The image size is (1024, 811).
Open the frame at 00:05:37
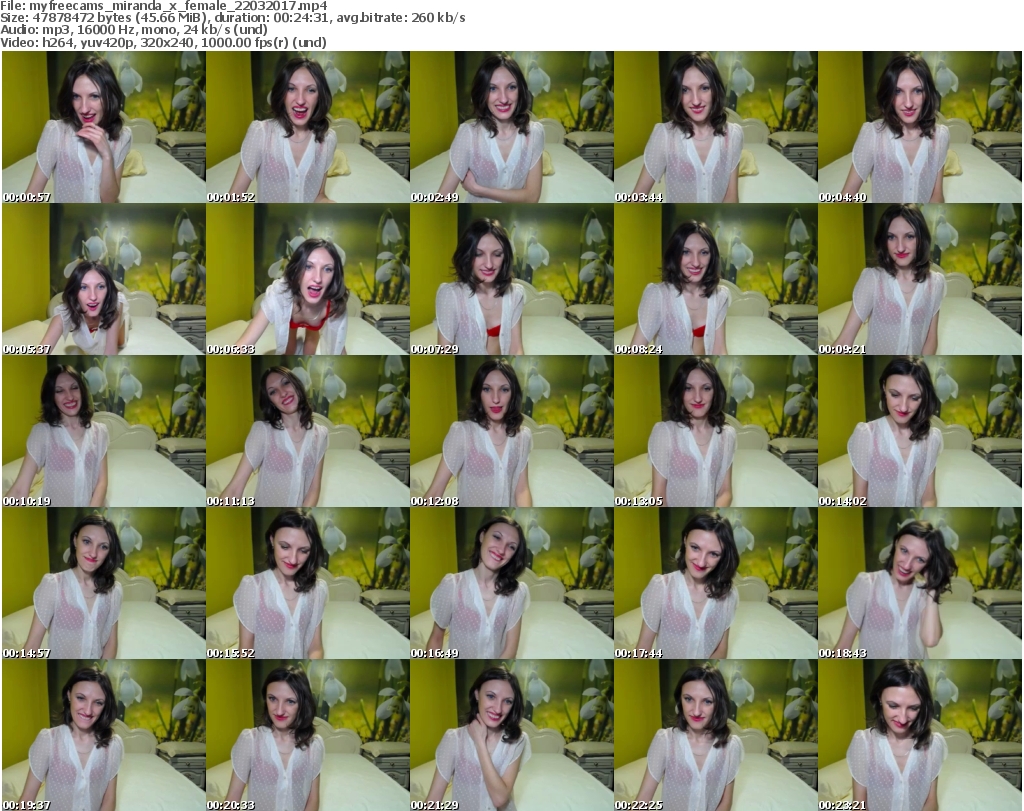[x=104, y=279]
